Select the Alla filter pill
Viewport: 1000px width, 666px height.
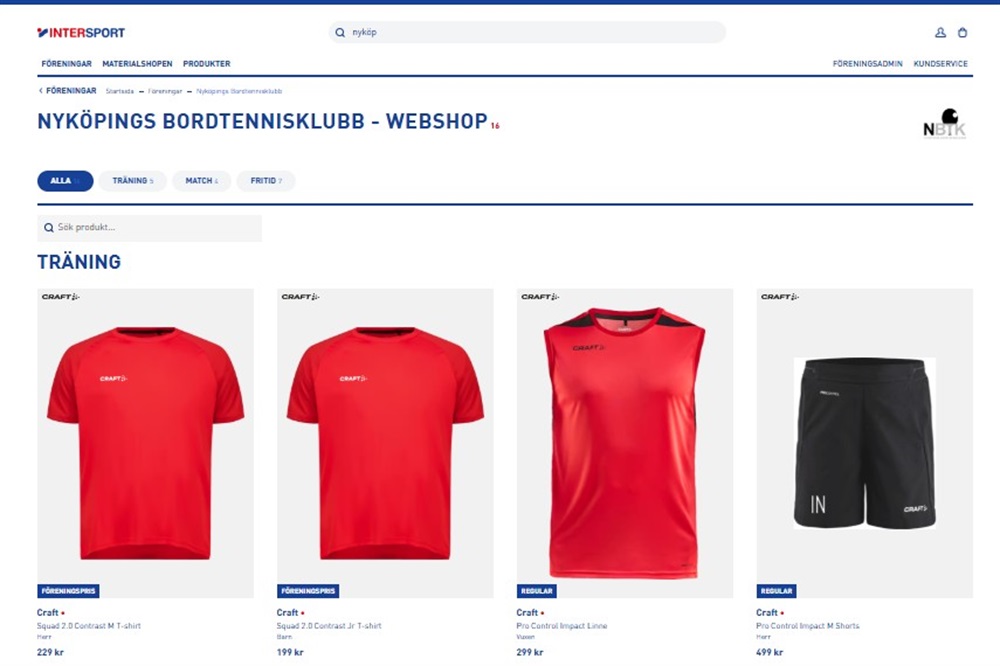point(65,181)
